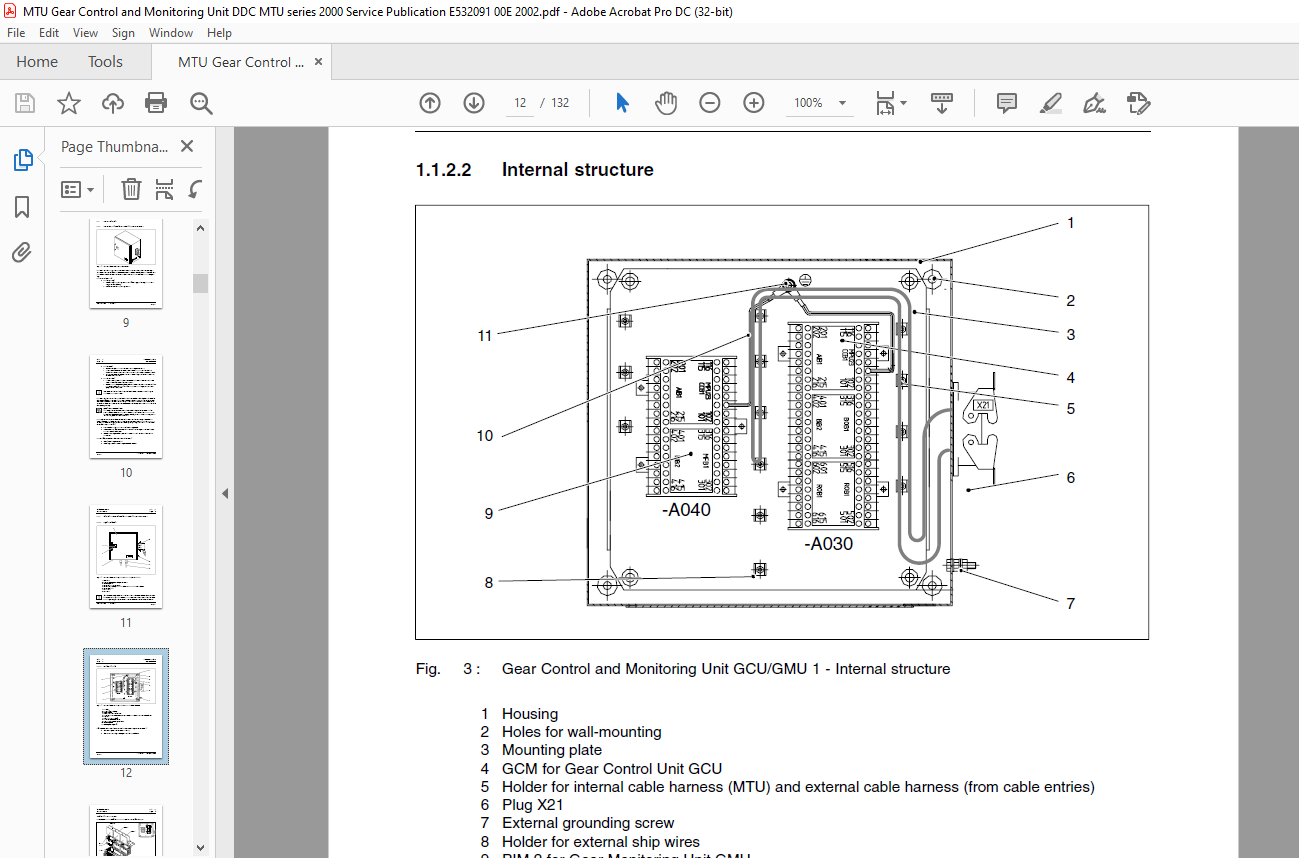Screen dimensions: 1299x858
Task: Select the page 9 thumbnail
Action: 126,266
